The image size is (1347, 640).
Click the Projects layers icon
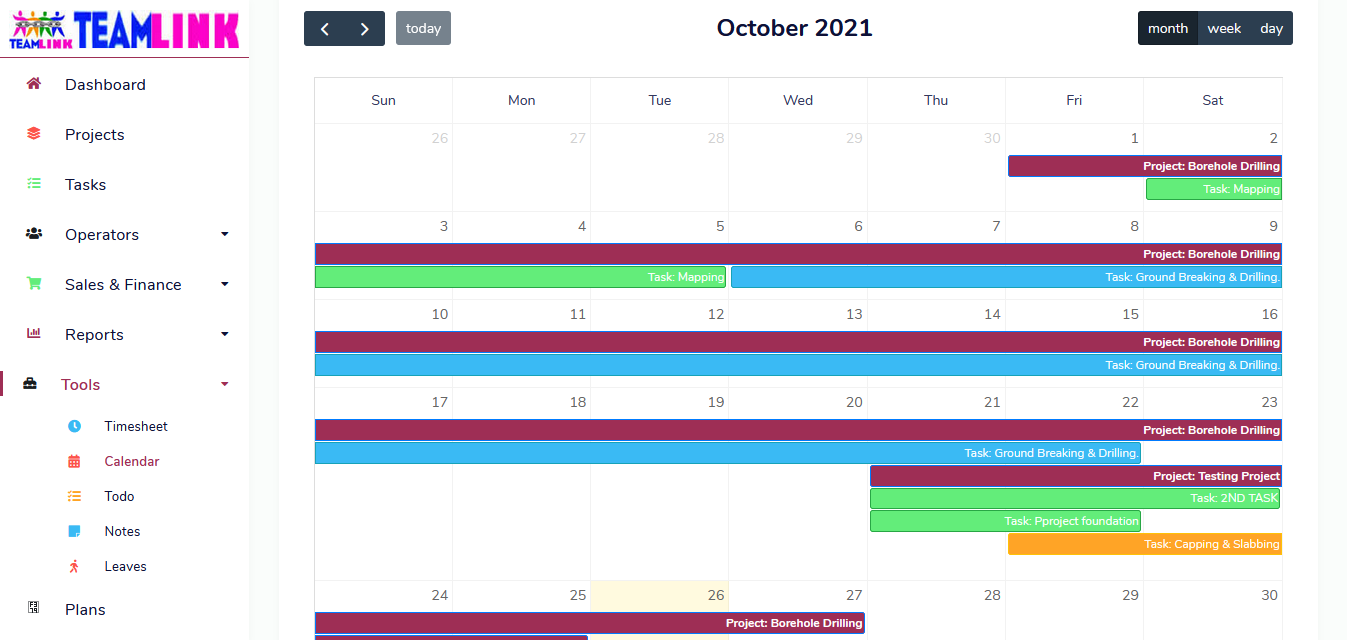34,134
